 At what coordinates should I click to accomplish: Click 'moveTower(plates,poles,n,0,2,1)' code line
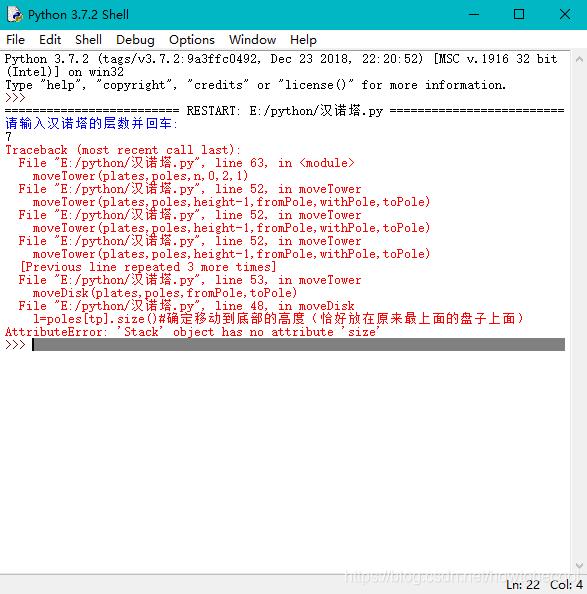[x=140, y=176]
